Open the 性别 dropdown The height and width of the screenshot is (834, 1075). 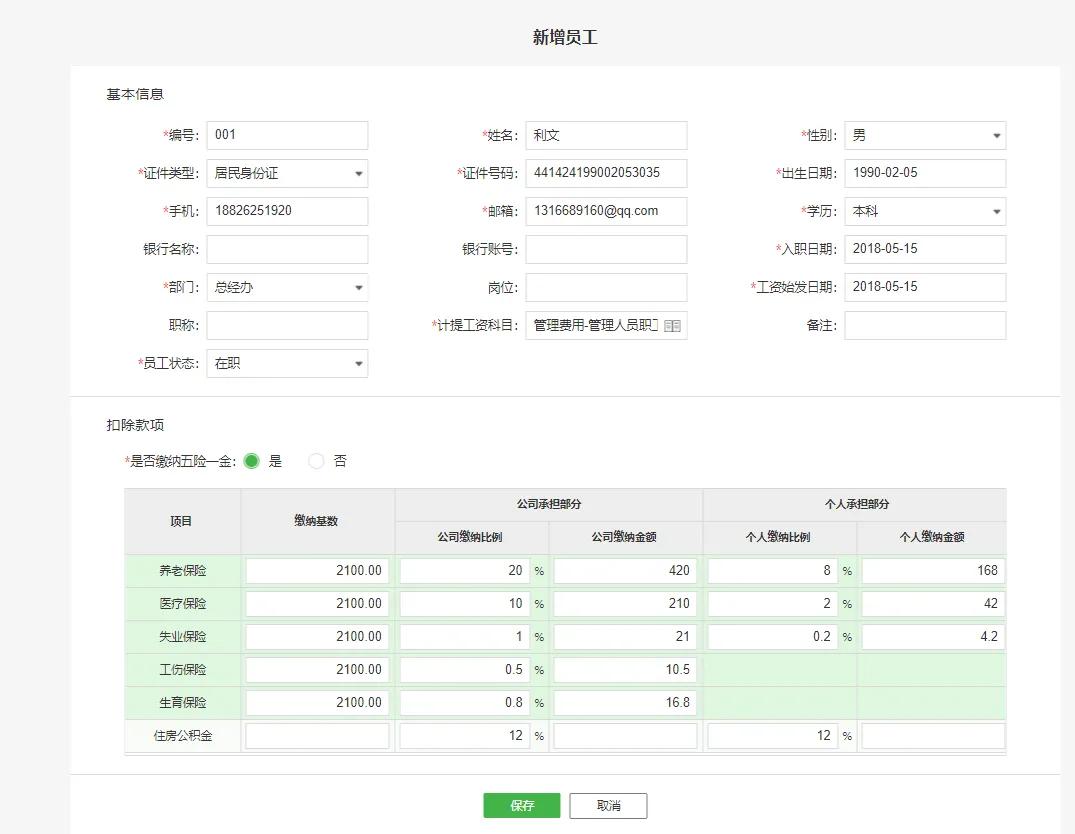tap(995, 135)
